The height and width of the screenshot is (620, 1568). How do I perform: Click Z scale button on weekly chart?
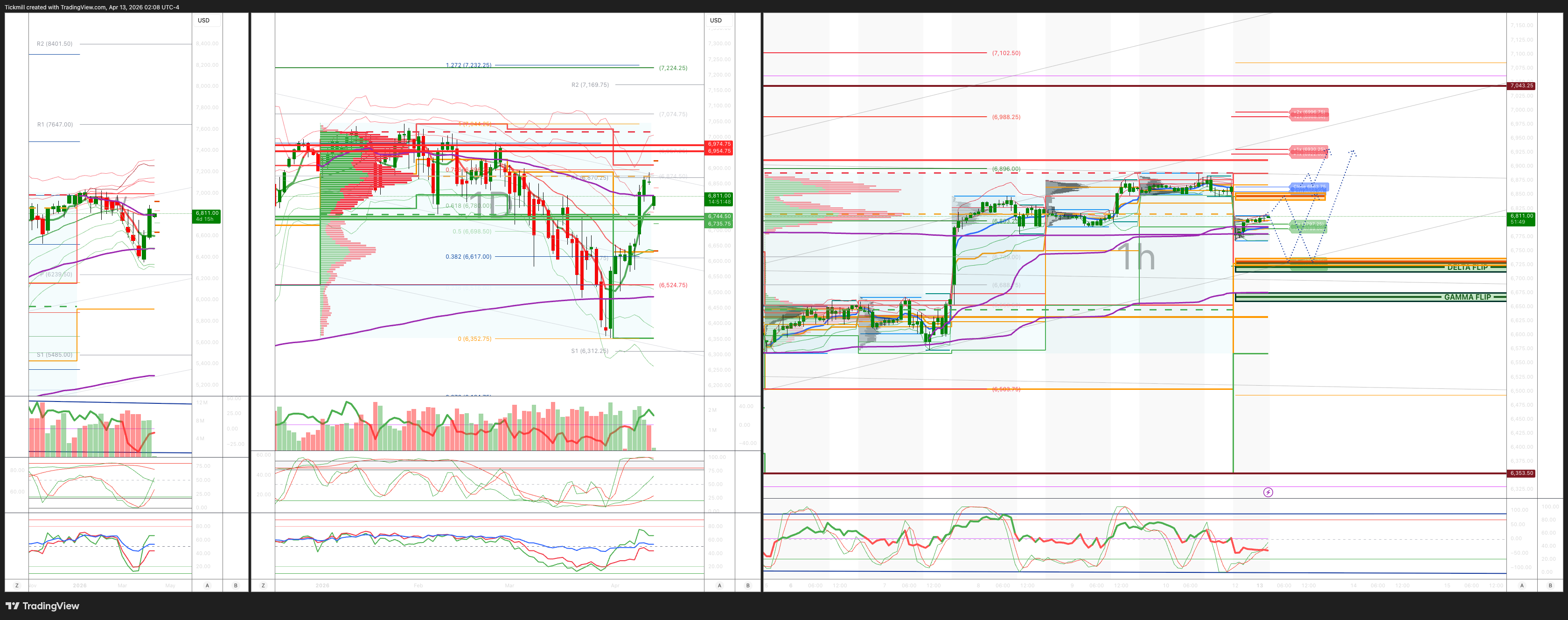[16, 585]
